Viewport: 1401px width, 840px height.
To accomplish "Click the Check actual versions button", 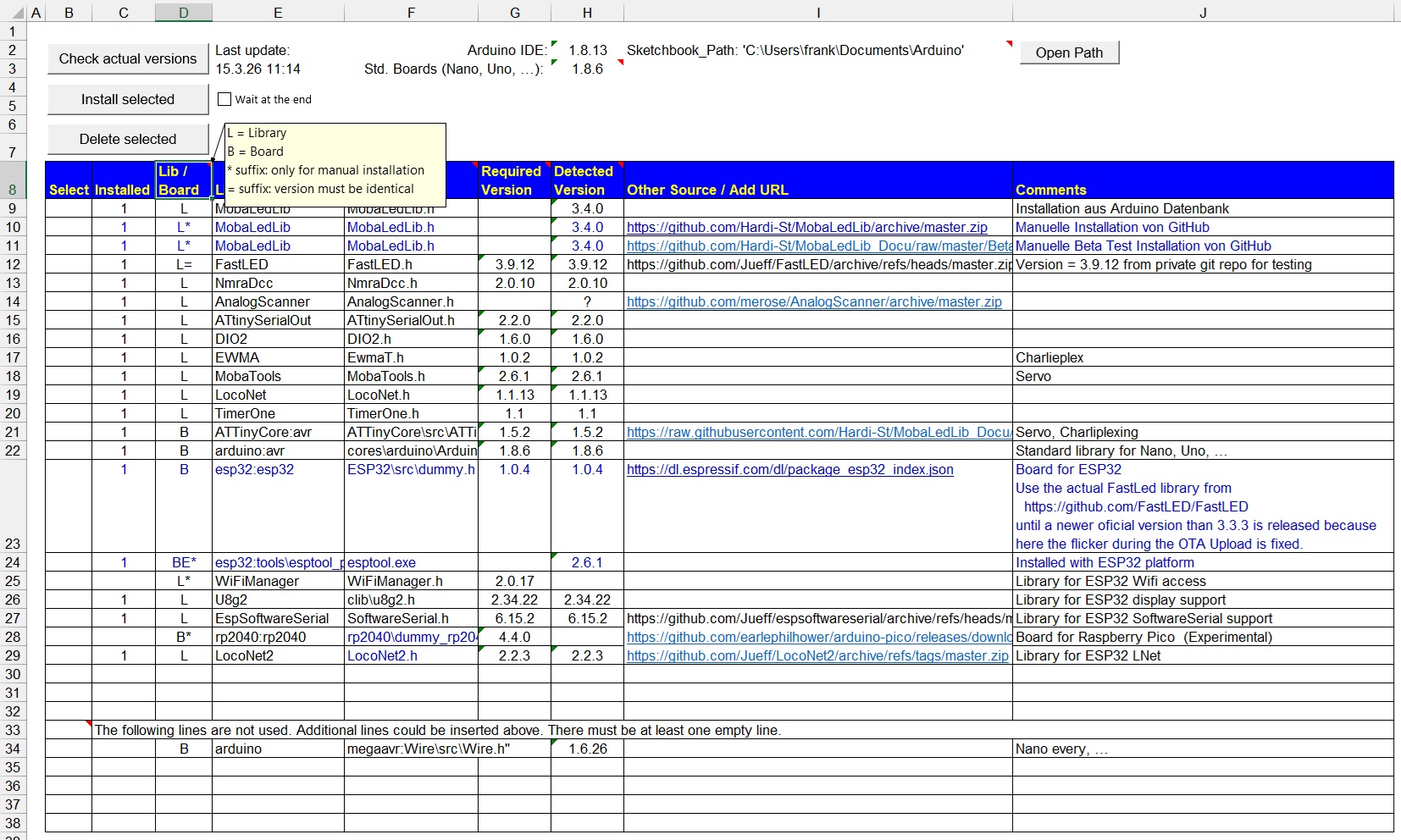I will (128, 58).
